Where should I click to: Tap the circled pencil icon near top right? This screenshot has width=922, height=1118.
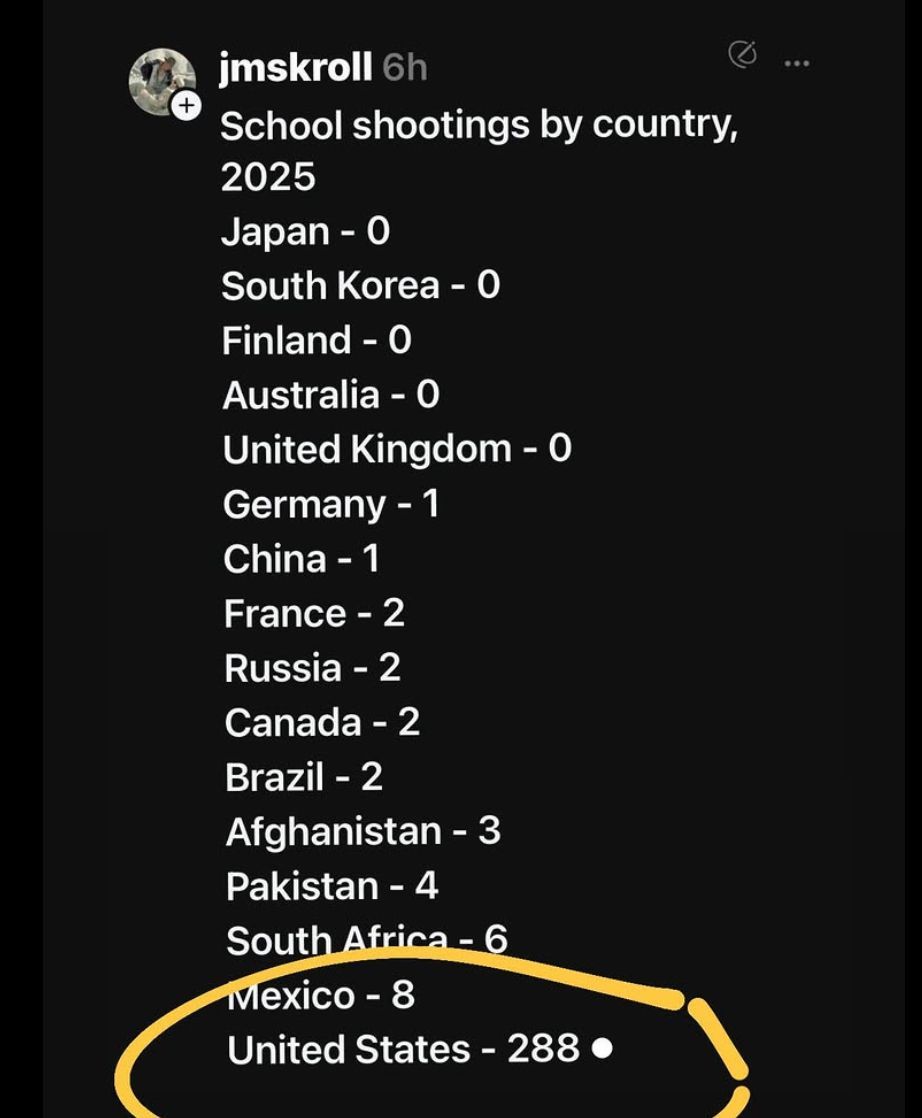(742, 56)
